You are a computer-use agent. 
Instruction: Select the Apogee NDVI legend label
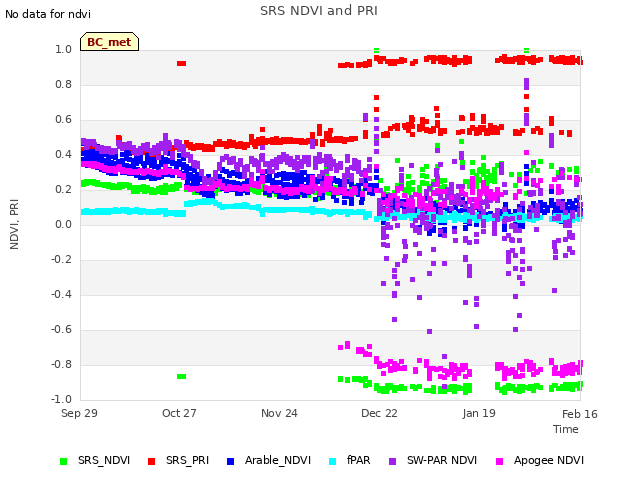(549, 460)
